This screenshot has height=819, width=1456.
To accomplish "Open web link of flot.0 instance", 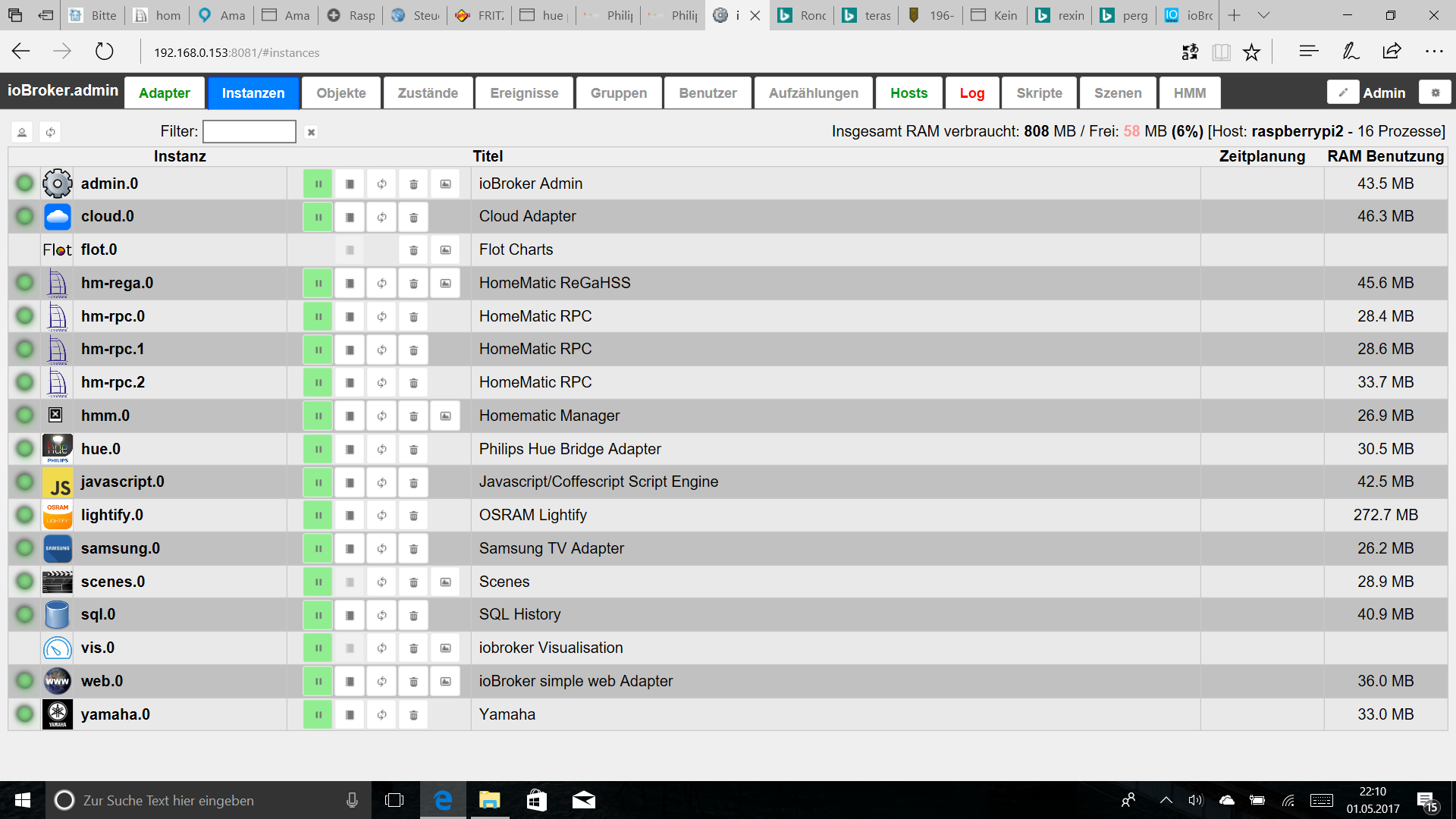I will click(445, 250).
